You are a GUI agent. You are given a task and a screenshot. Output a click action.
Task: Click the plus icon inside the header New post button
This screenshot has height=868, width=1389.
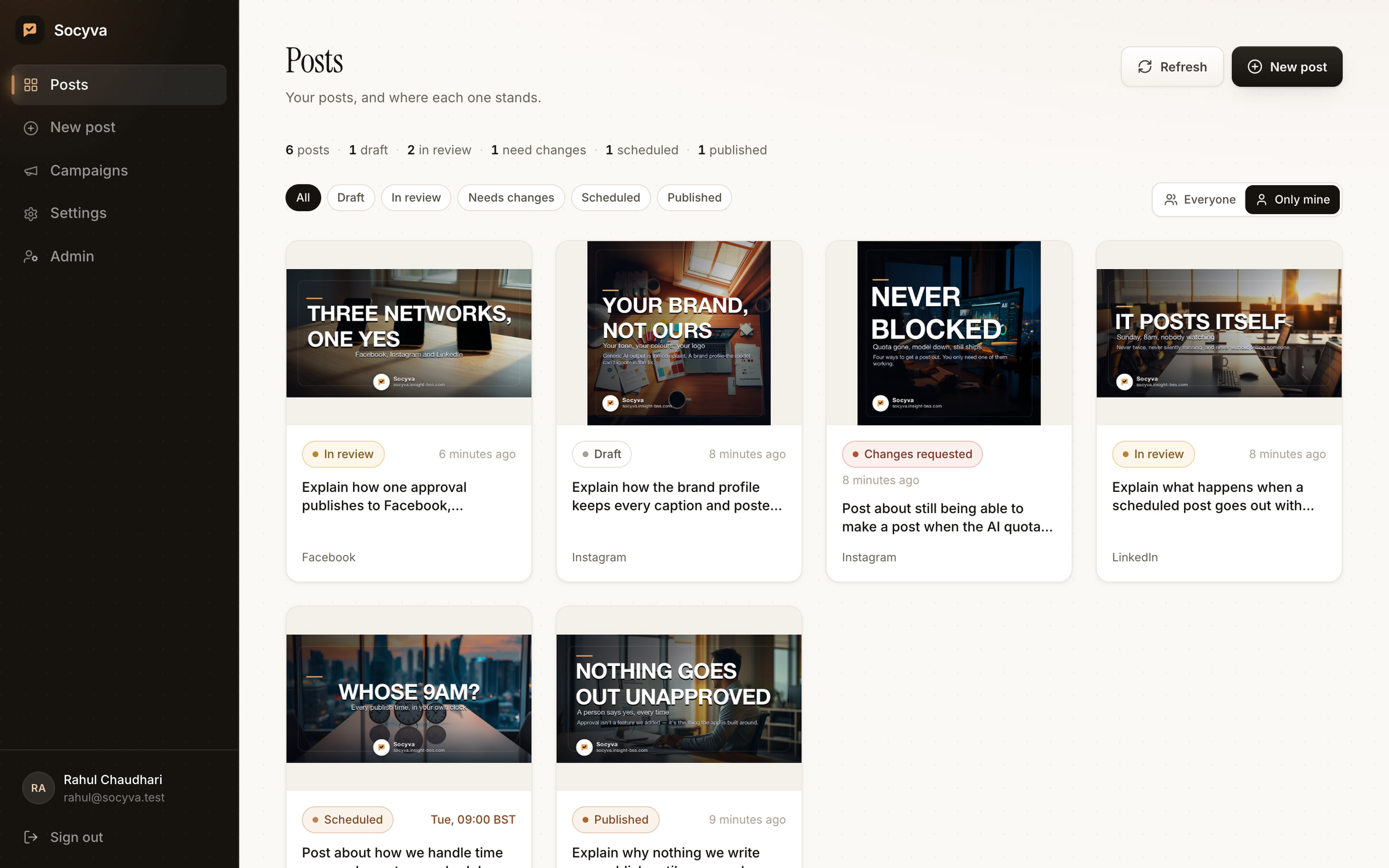tap(1255, 67)
